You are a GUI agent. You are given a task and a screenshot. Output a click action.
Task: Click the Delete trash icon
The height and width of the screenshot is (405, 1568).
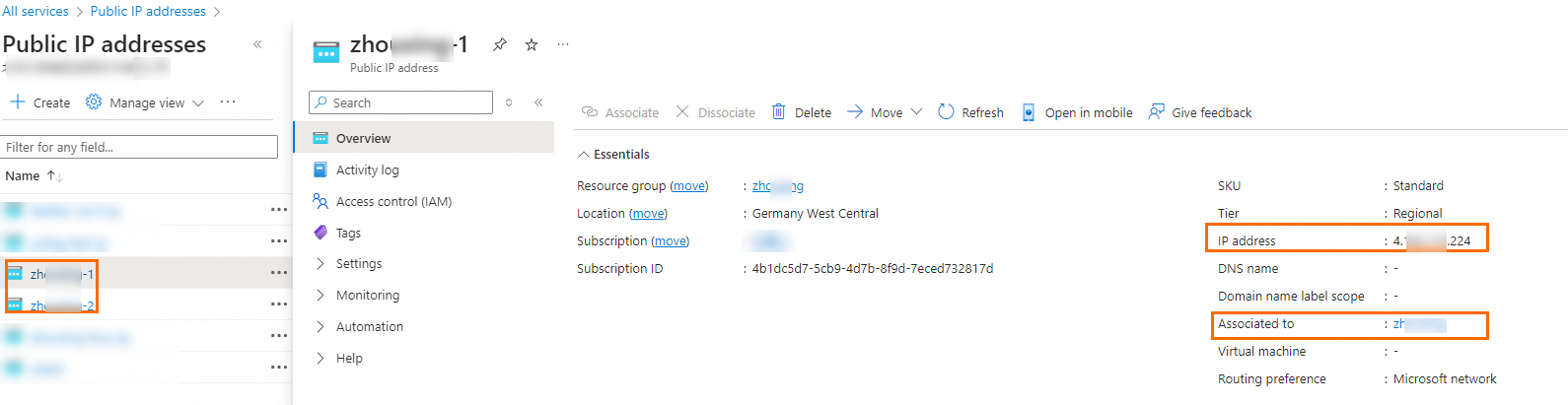click(779, 112)
